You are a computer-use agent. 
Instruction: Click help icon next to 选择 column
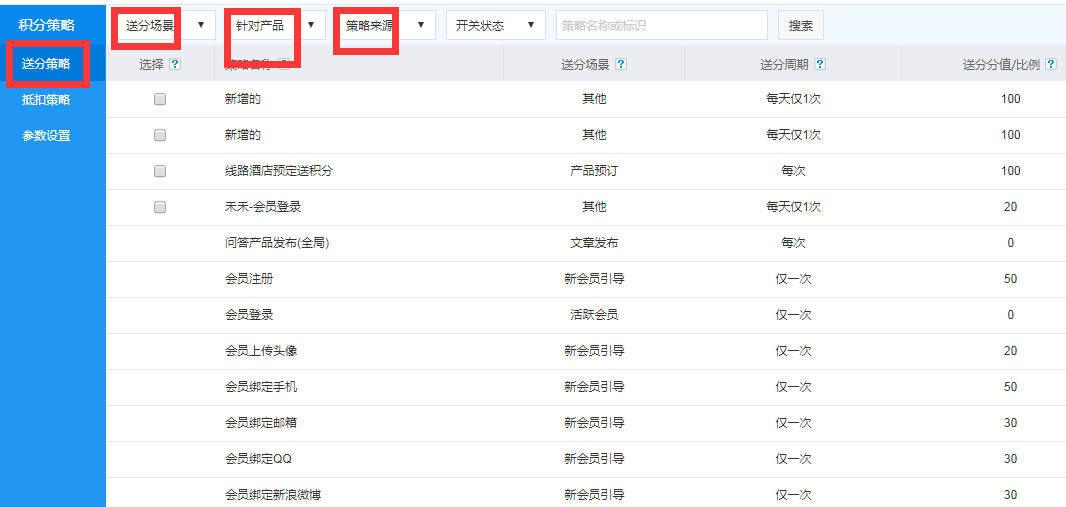(x=175, y=64)
